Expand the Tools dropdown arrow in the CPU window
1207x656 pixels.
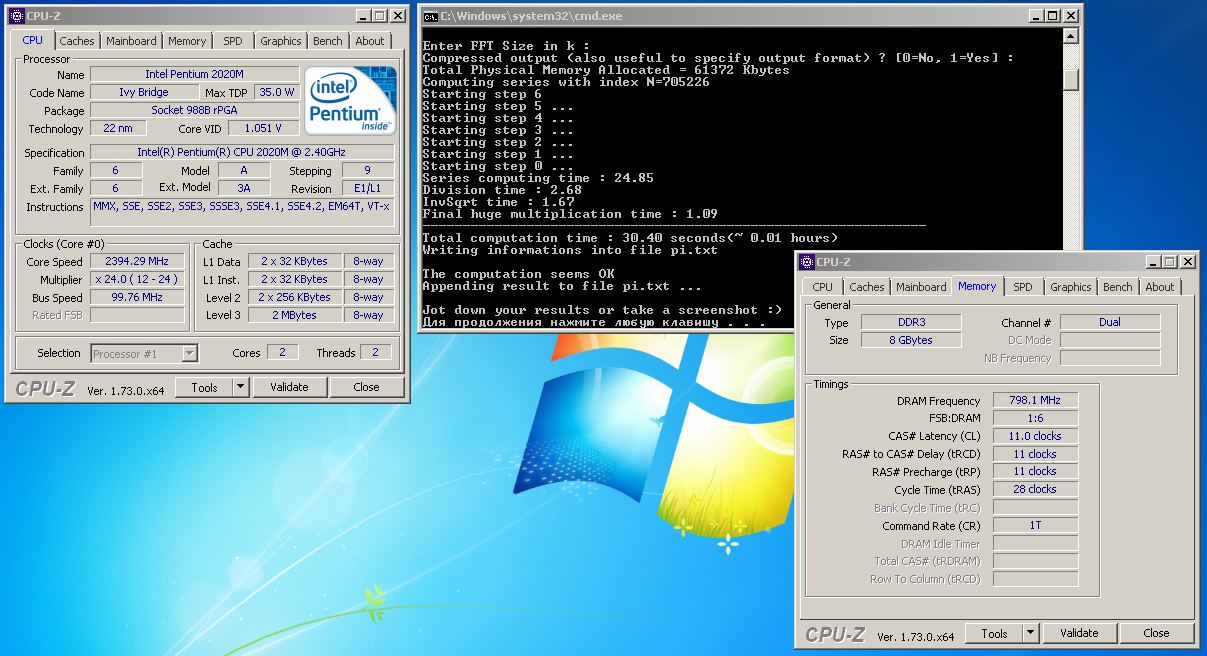coord(241,387)
